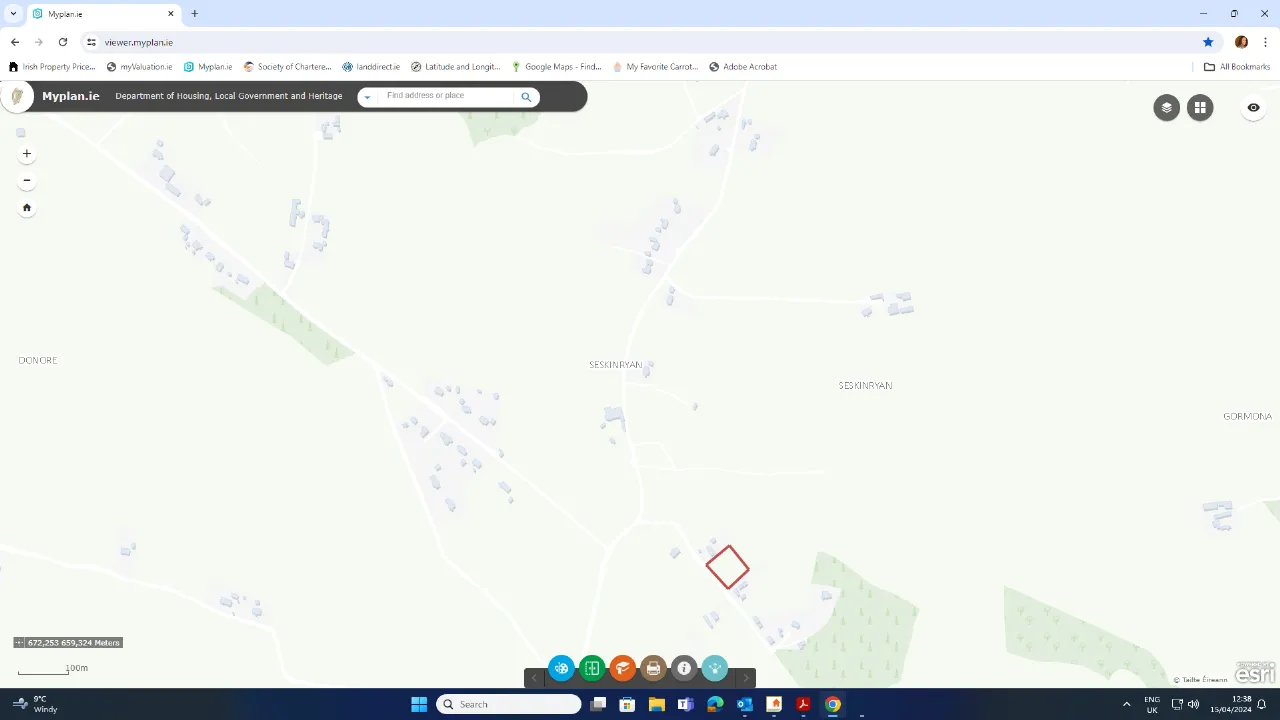Viewport: 1280px width, 720px height.
Task: Click the Myplan.ie home logo
Action: (x=70, y=96)
